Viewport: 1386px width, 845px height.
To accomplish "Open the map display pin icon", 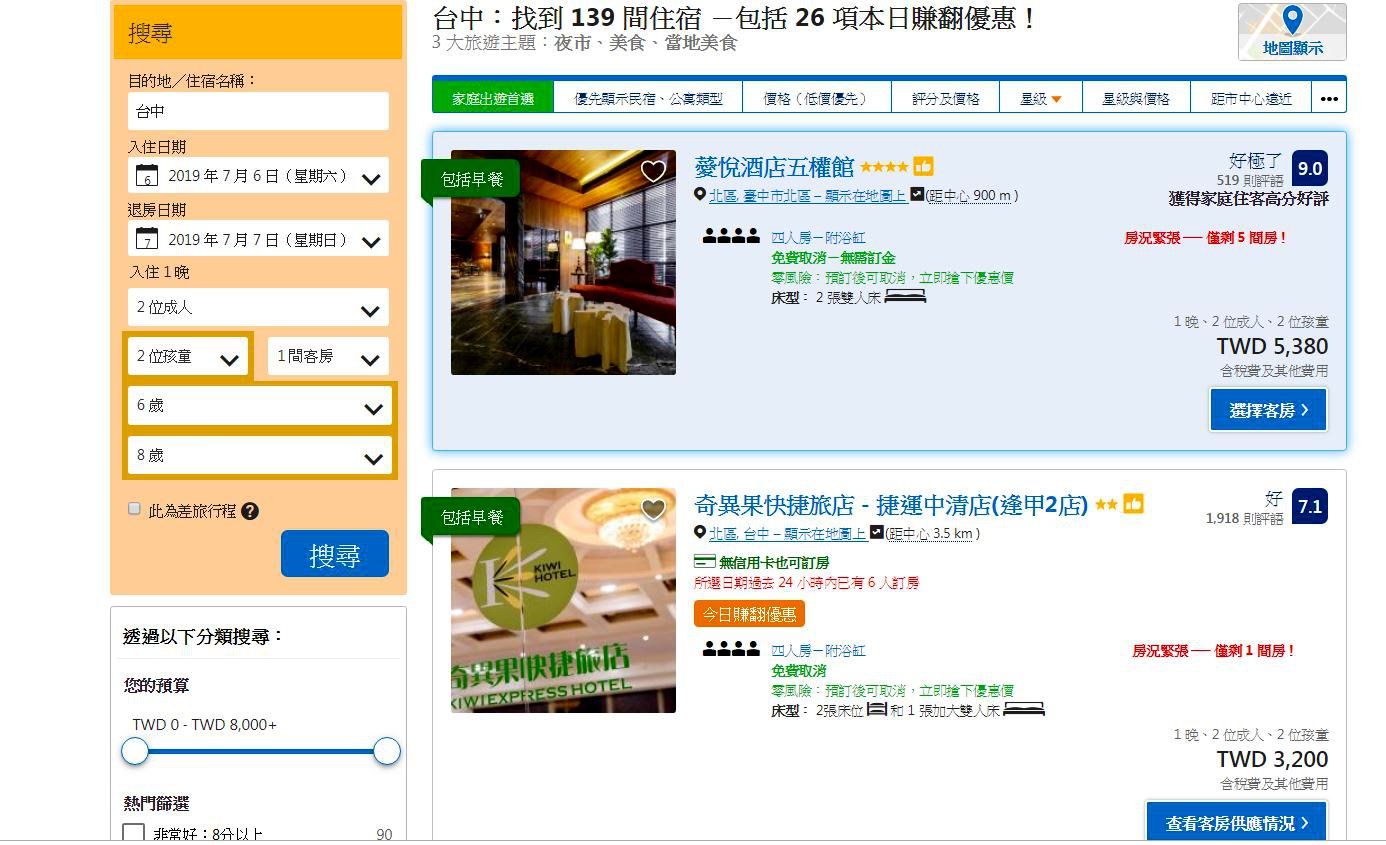I will pos(1292,22).
